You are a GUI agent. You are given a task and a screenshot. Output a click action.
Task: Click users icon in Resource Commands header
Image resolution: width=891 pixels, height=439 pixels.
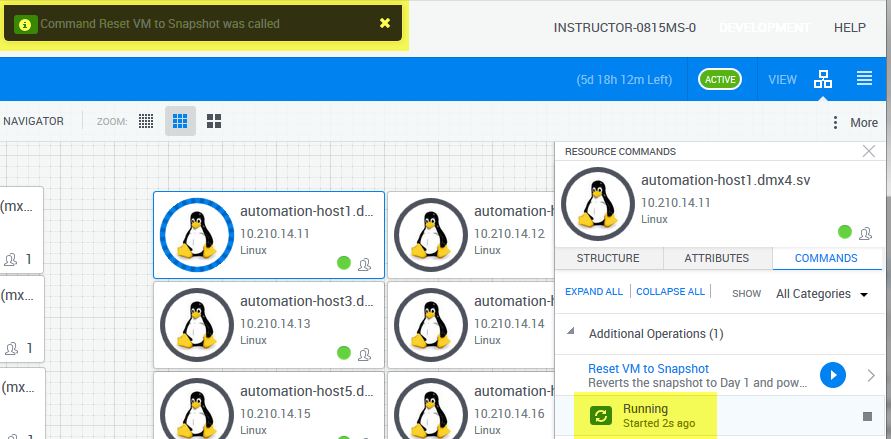click(x=865, y=232)
